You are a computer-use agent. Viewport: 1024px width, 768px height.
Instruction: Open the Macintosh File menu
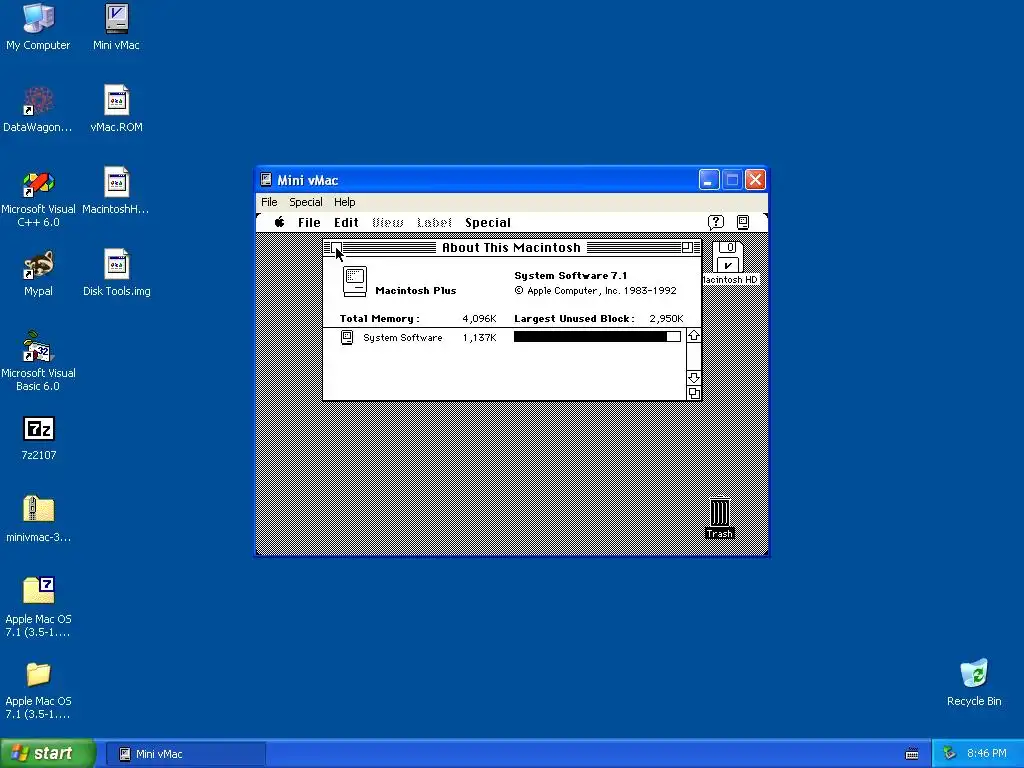(309, 223)
